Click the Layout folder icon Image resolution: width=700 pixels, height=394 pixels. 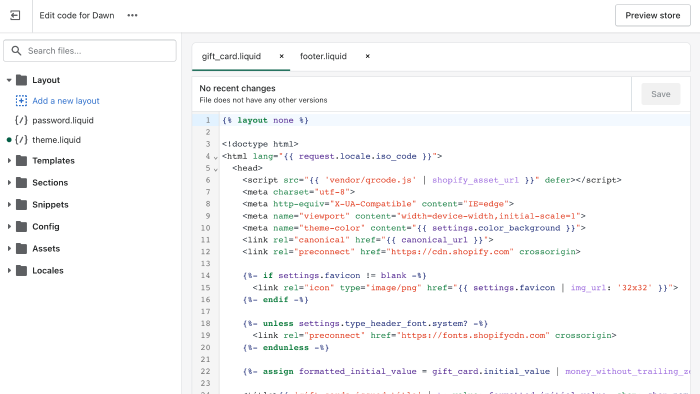pos(21,80)
